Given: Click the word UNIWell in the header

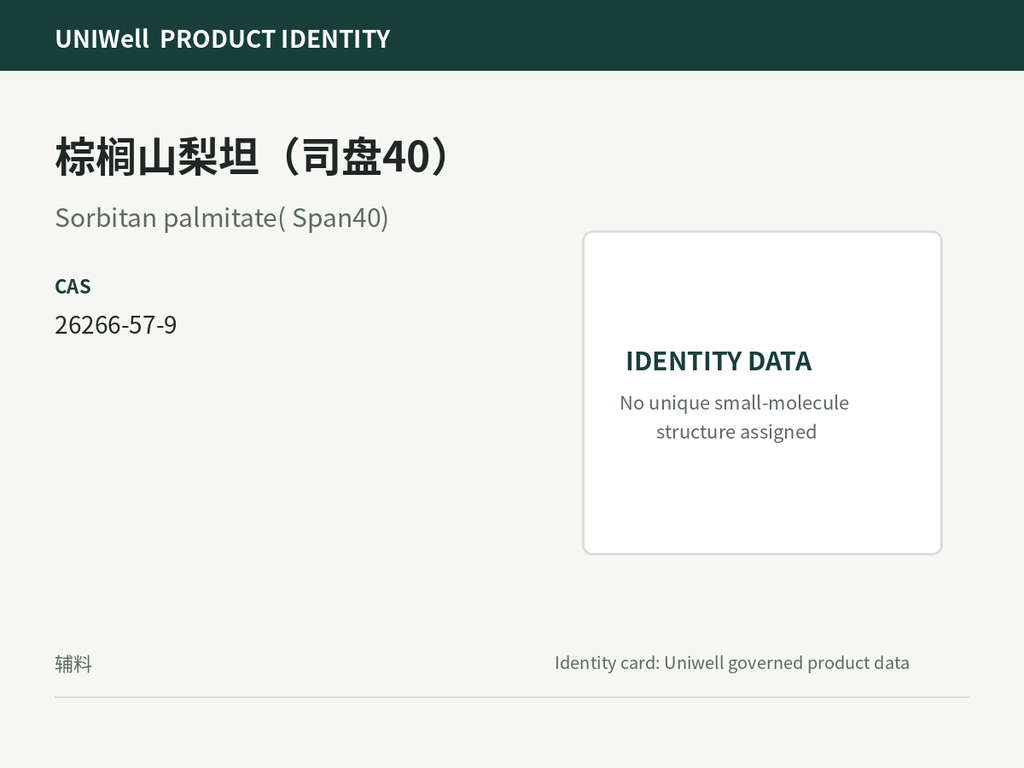Looking at the screenshot, I should (x=103, y=39).
